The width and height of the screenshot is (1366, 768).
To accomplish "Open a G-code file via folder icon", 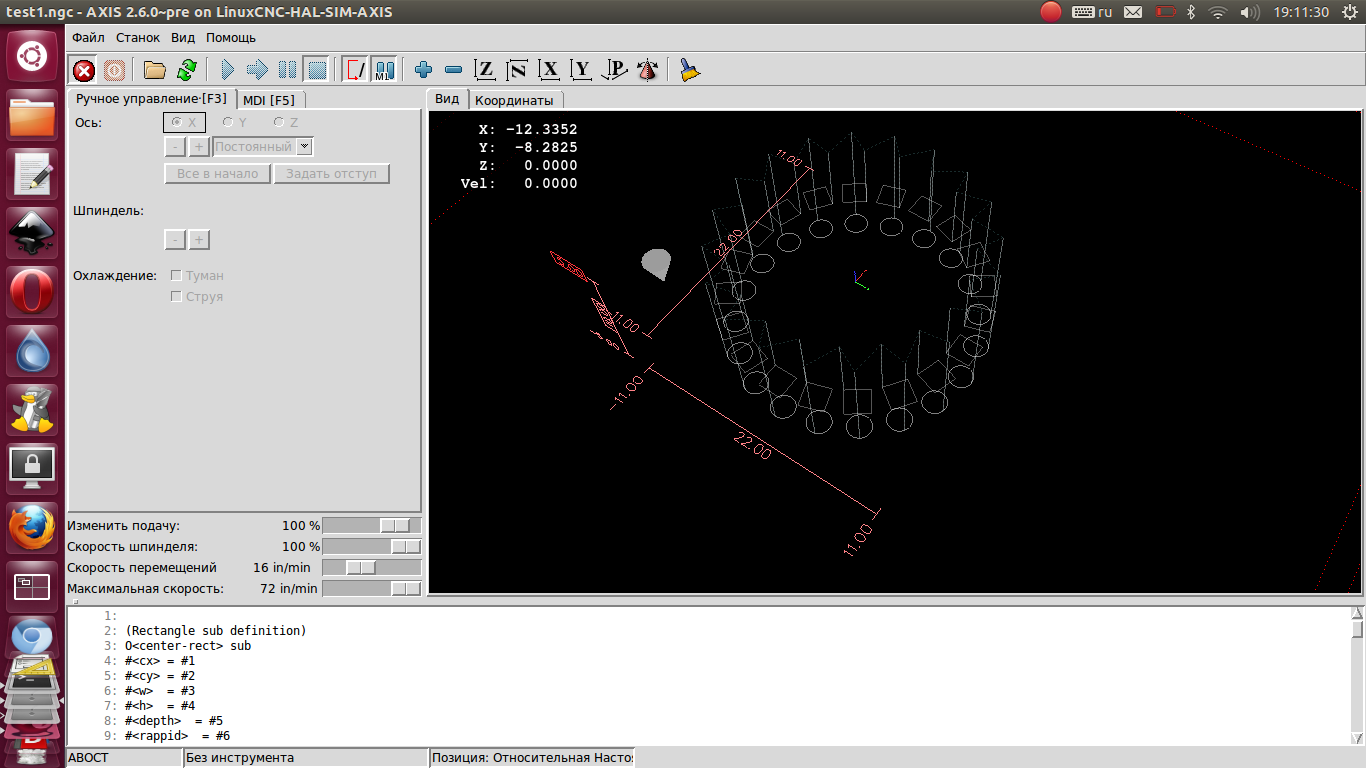I will 154,70.
